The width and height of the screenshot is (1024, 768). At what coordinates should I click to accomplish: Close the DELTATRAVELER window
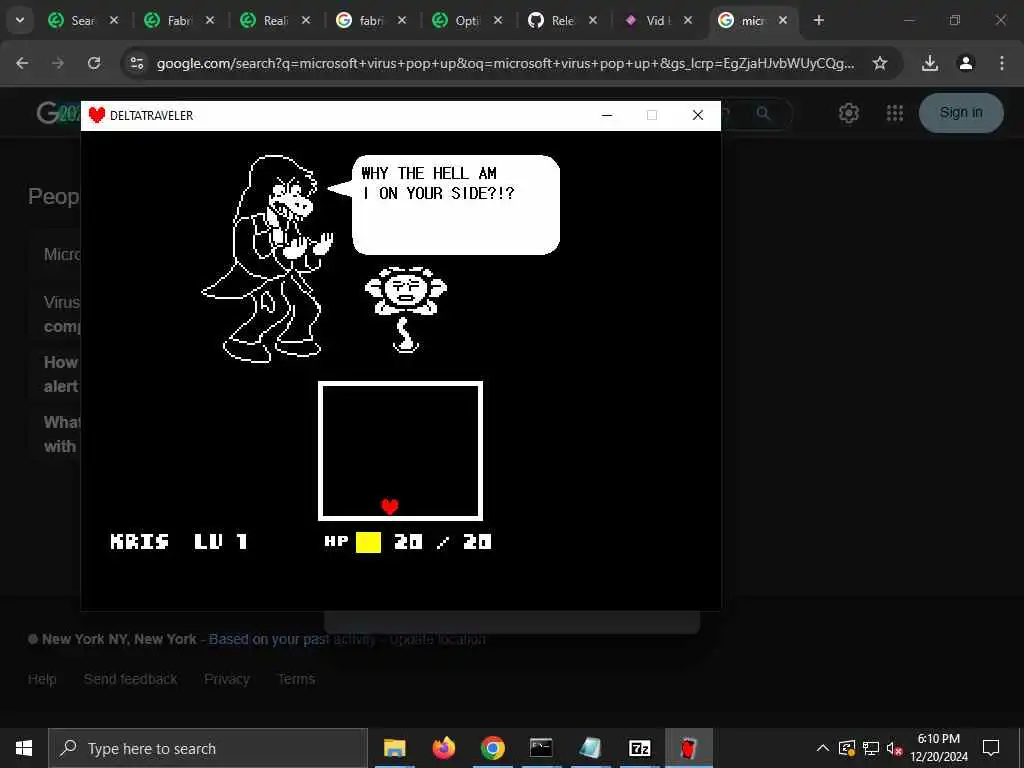(697, 116)
